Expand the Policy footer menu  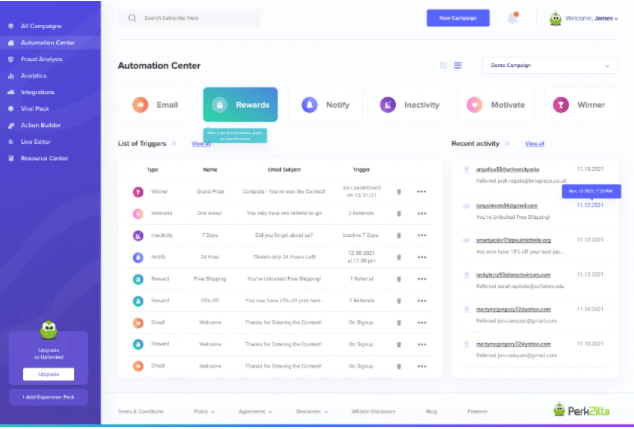pos(204,412)
